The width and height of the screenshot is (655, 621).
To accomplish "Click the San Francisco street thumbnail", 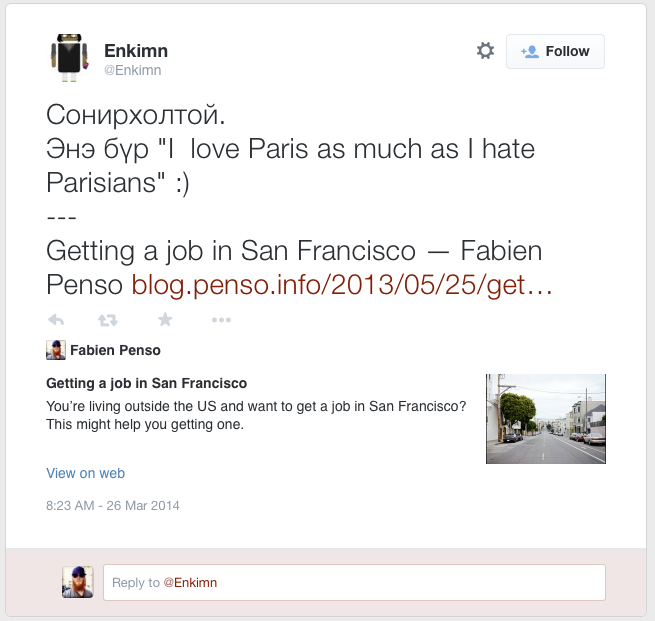I will pyautogui.click(x=546, y=419).
